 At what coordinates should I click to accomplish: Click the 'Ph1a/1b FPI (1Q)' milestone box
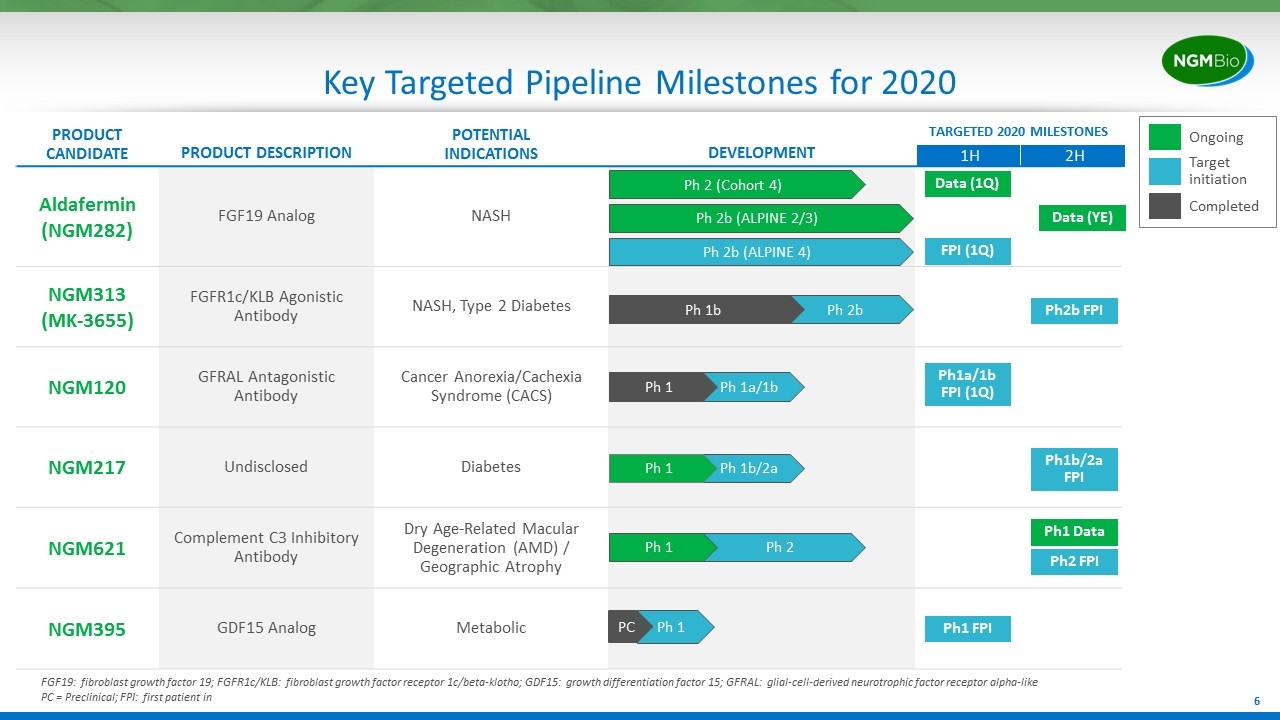967,384
